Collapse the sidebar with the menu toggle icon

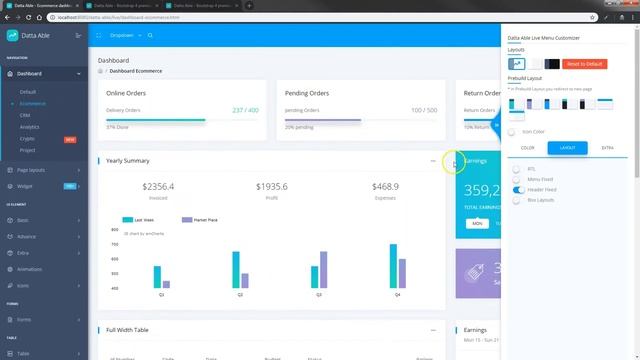pos(78,36)
